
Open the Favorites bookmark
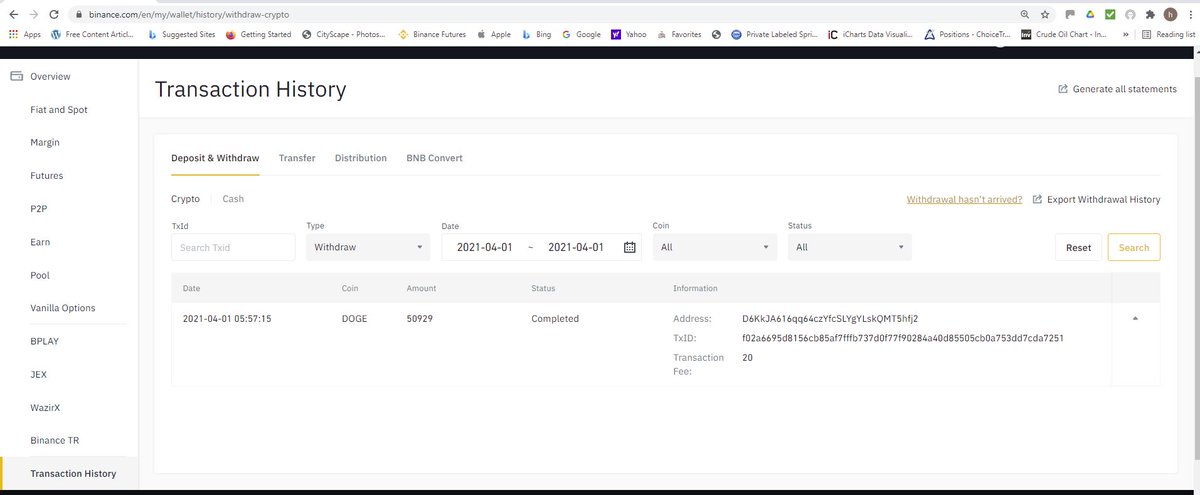pyautogui.click(x=678, y=34)
